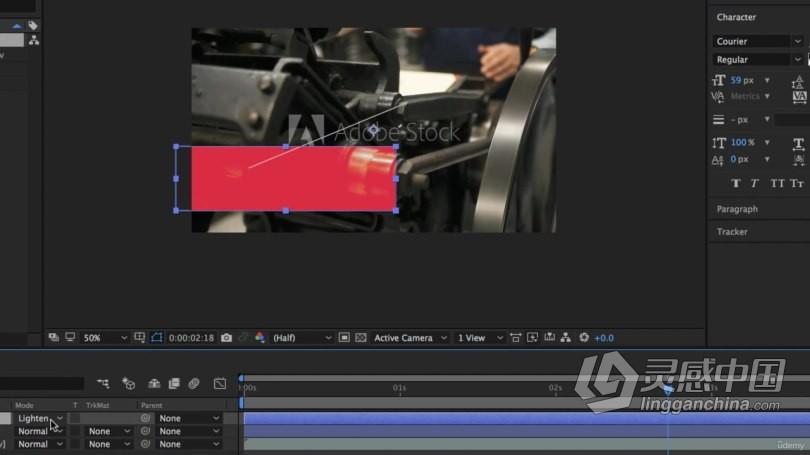Open the Courier font family dropdown

(758, 41)
